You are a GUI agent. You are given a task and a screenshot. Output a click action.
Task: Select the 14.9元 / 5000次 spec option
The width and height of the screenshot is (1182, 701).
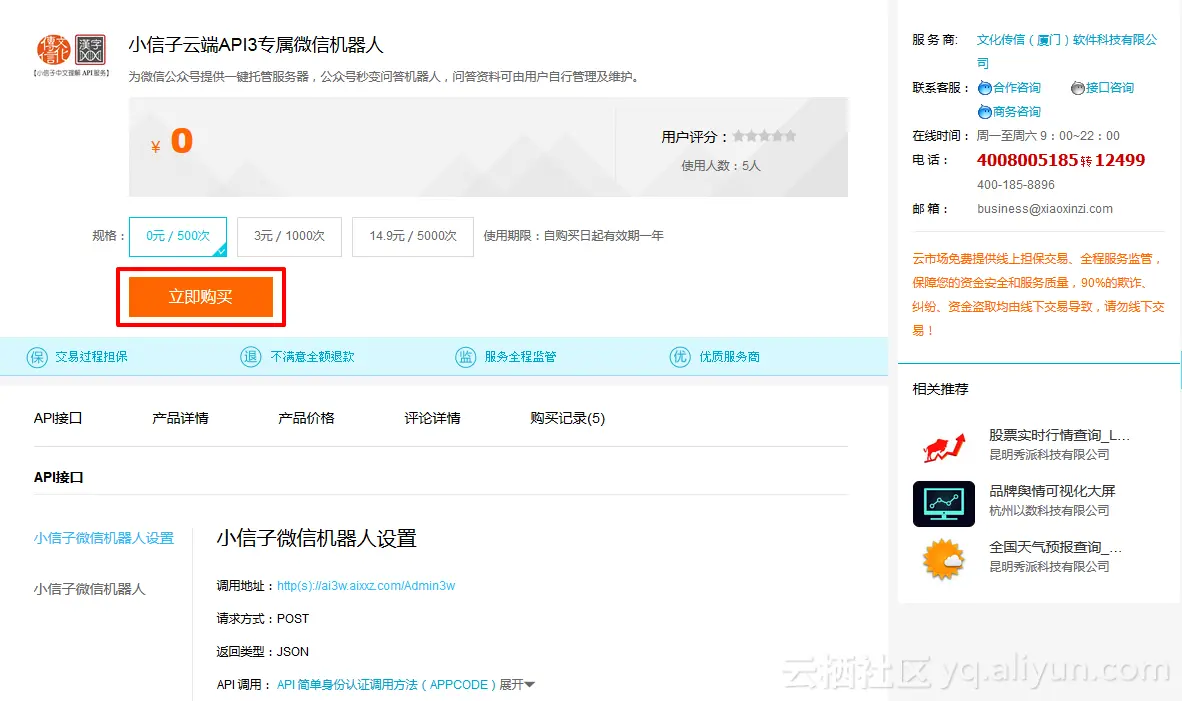[412, 236]
